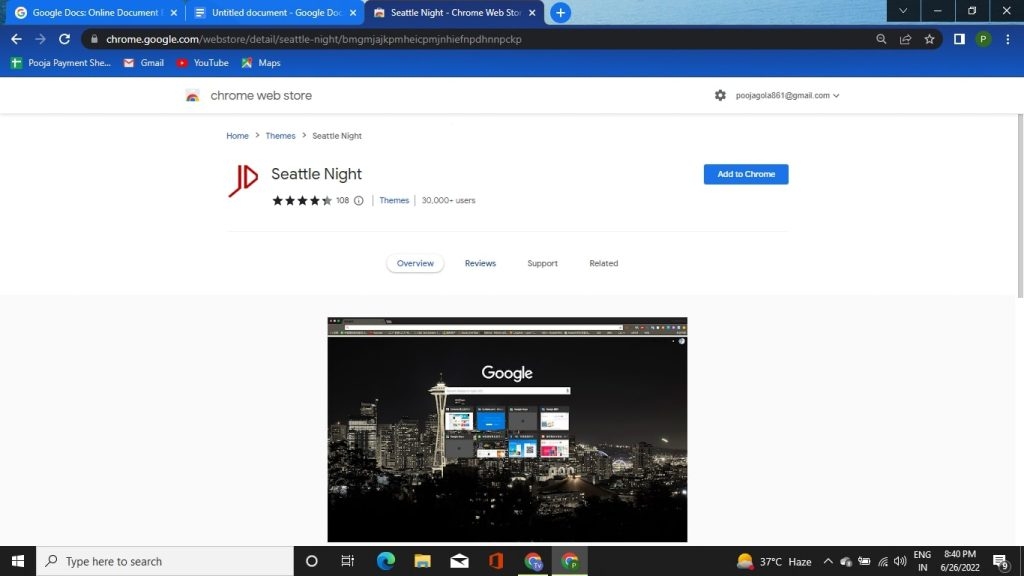Click the Windows taskbar search box

pyautogui.click(x=165, y=561)
